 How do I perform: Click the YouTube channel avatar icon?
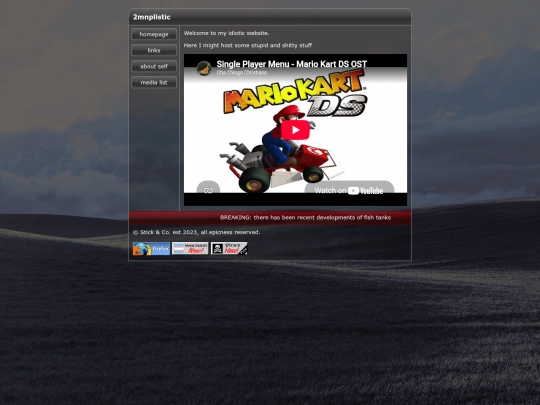point(204,68)
